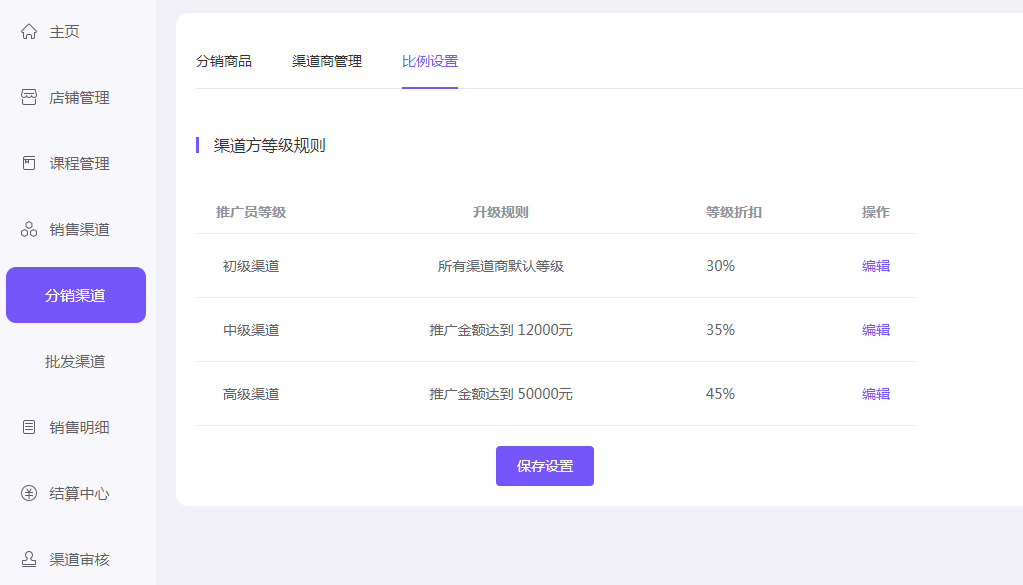Switch to the 渠道商管理 tab
This screenshot has height=585, width=1023.
[x=327, y=62]
